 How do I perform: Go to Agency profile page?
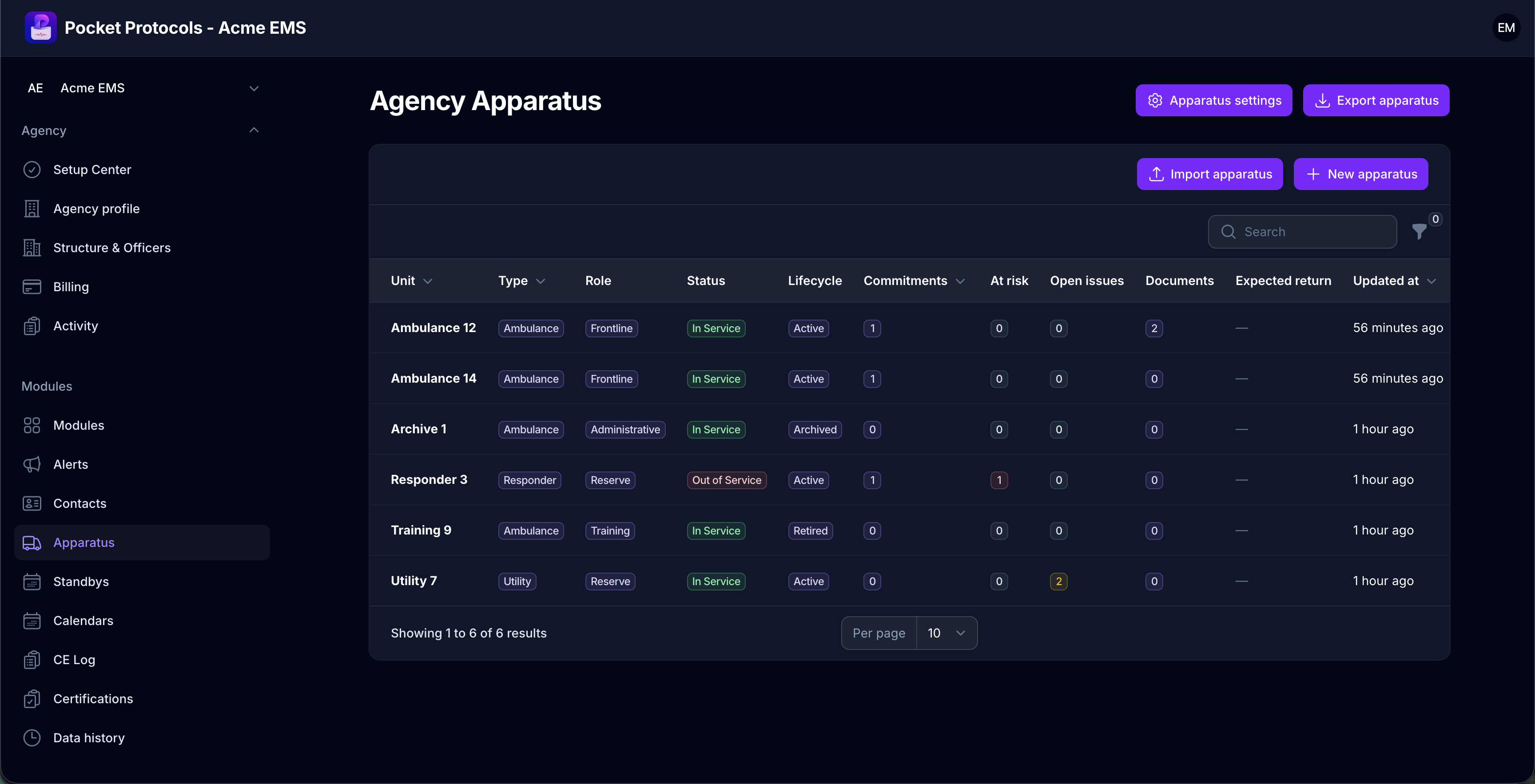point(143,209)
